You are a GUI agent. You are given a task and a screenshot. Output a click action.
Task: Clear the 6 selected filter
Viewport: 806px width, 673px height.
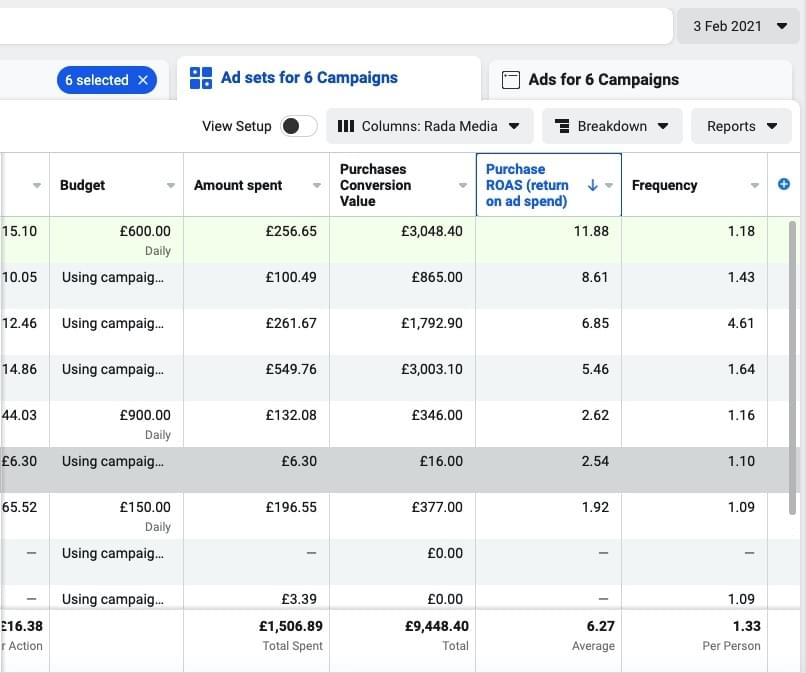143,80
